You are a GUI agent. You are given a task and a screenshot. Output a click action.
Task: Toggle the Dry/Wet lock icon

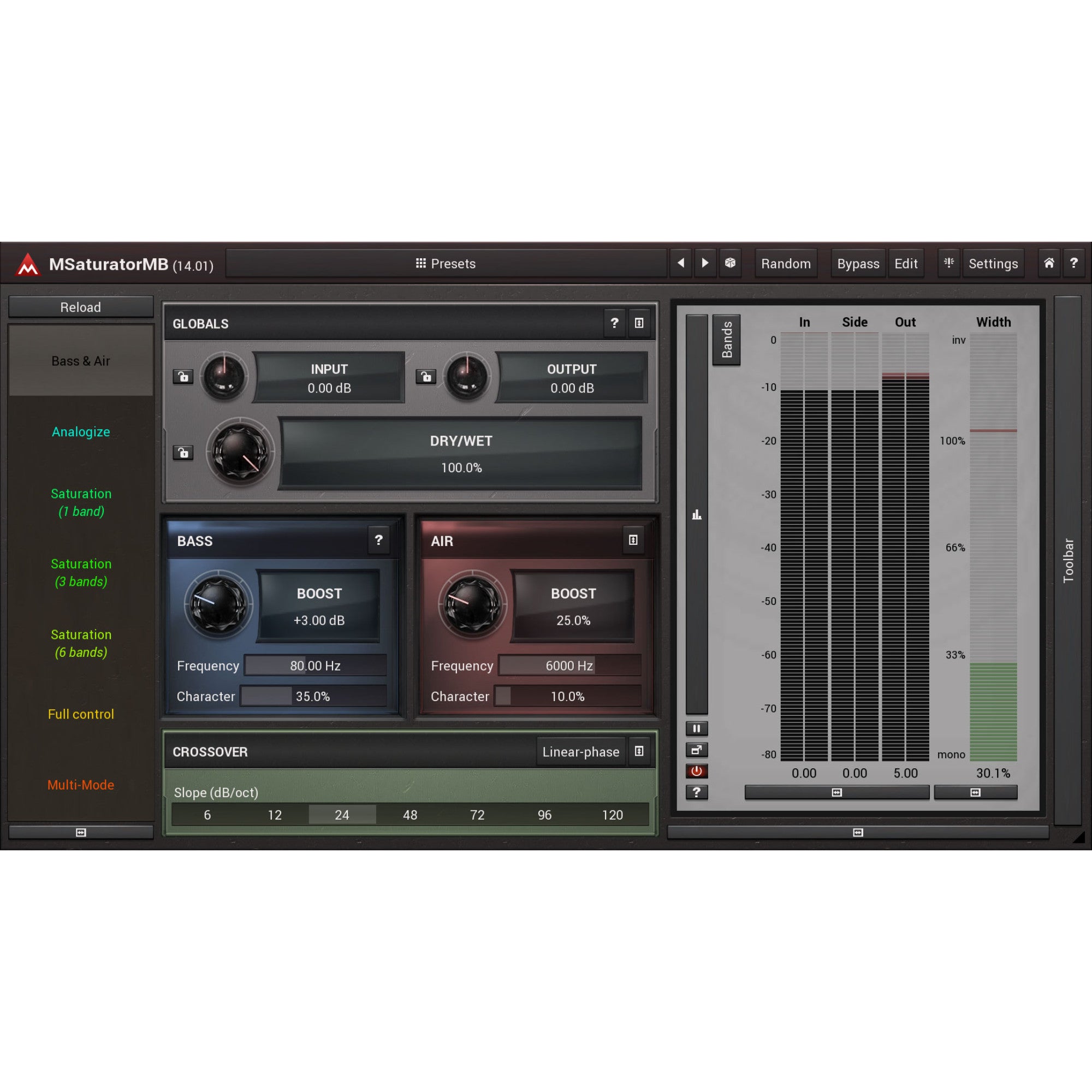pos(182,452)
